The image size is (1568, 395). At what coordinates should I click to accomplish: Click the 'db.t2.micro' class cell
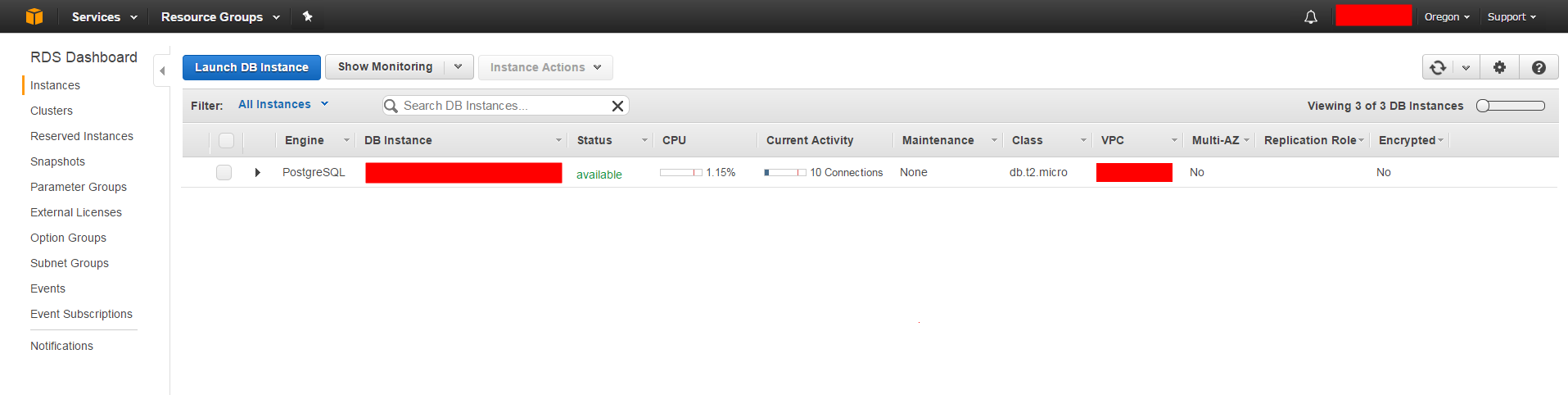pyautogui.click(x=1038, y=172)
